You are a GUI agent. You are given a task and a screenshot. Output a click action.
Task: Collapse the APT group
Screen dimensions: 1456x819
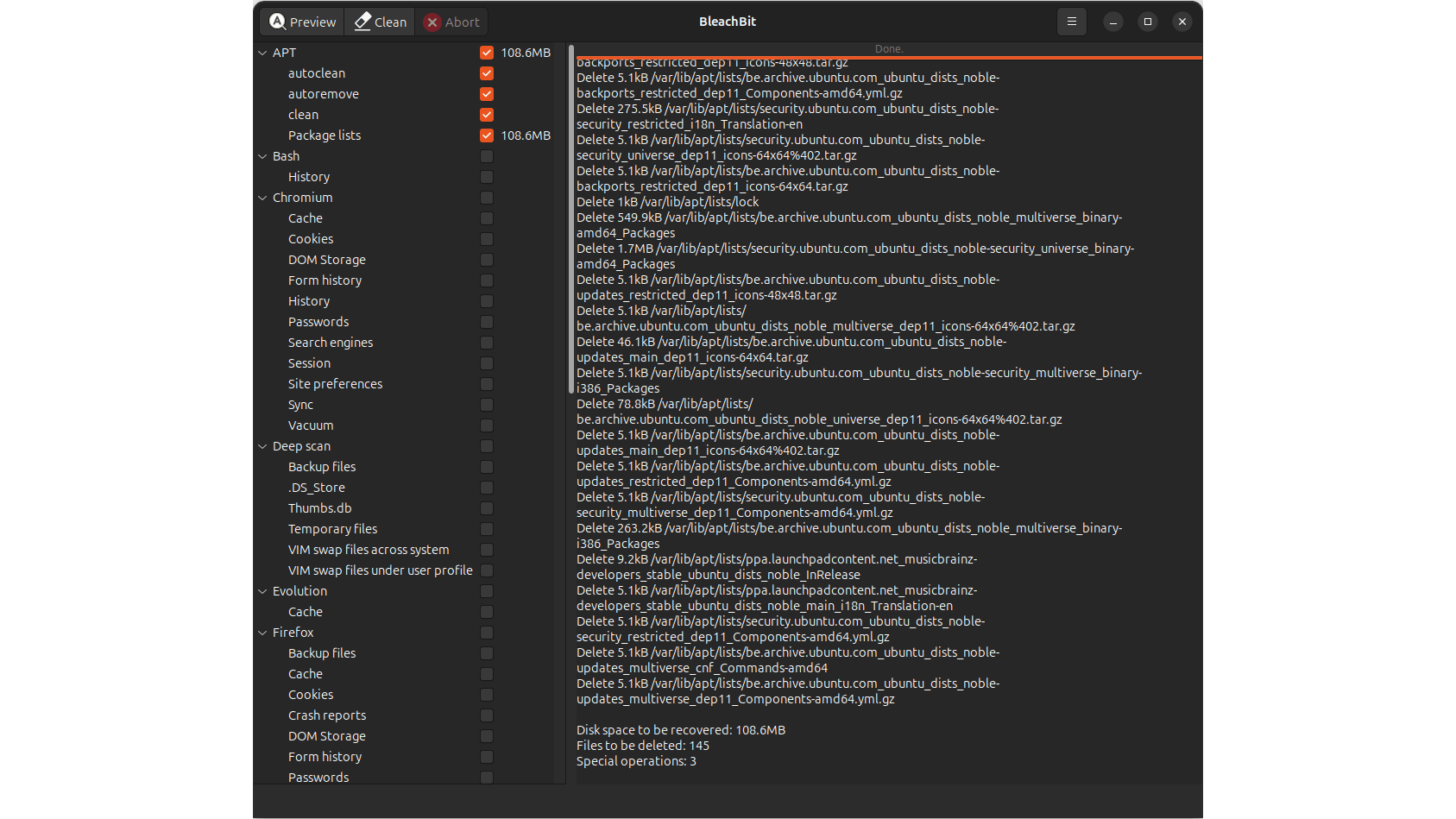tap(262, 53)
